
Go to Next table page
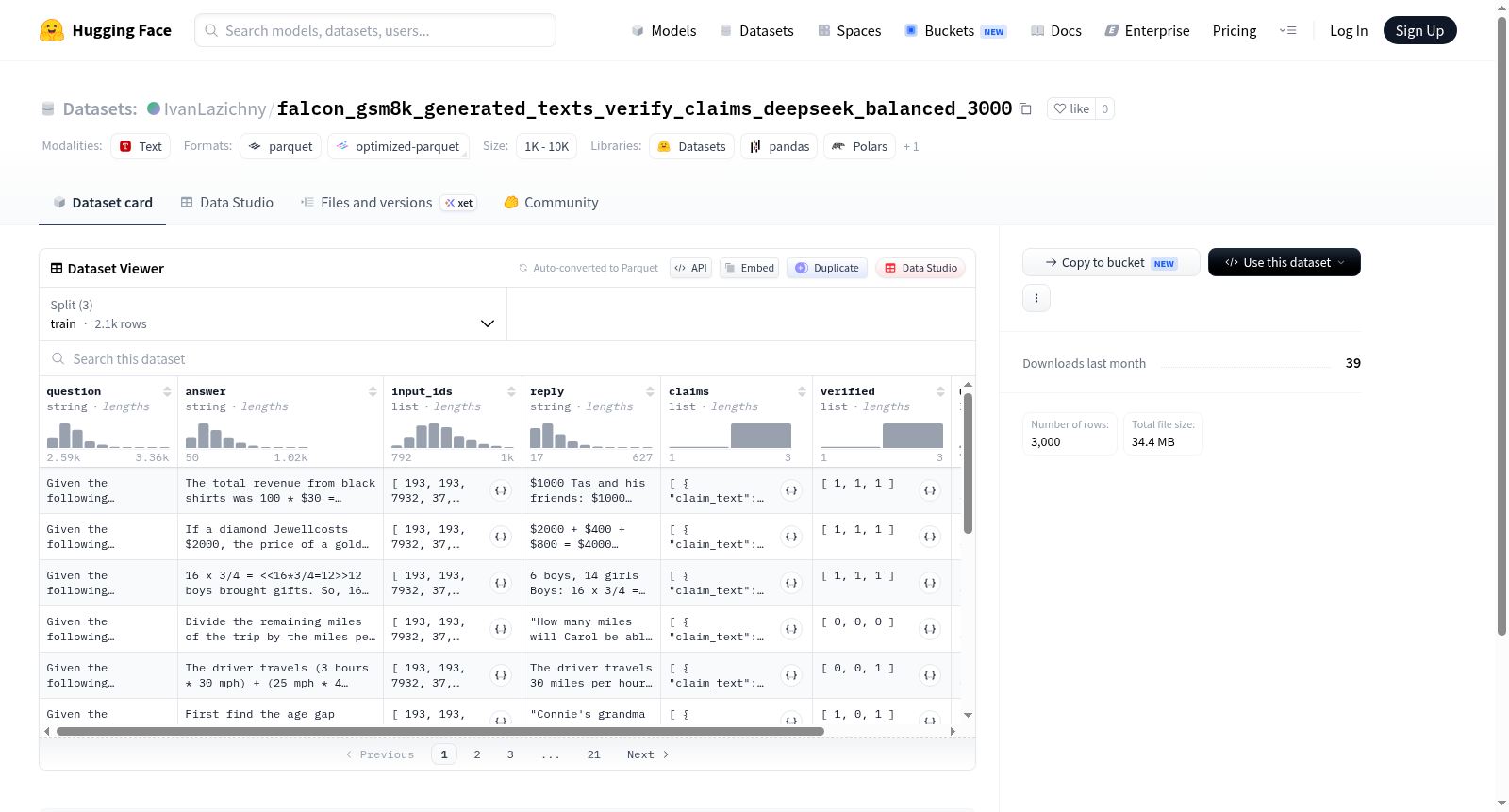point(648,754)
